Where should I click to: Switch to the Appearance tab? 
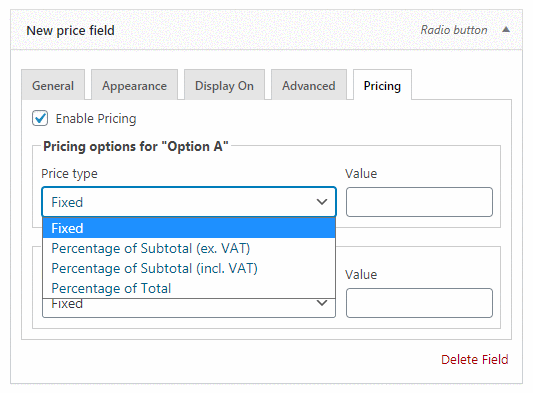click(135, 85)
